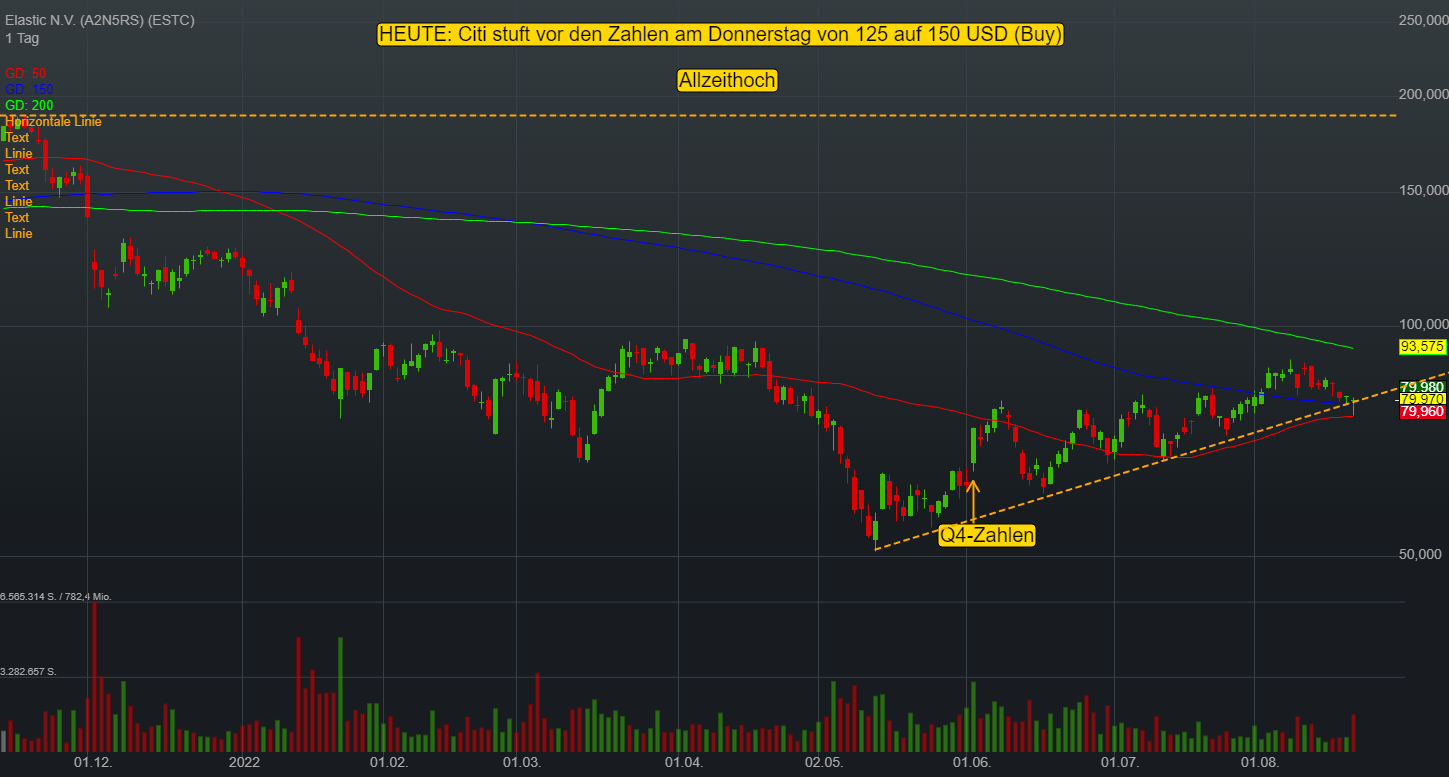Select the '1 Tag' interval label
1449x777 pixels.
click(21, 38)
